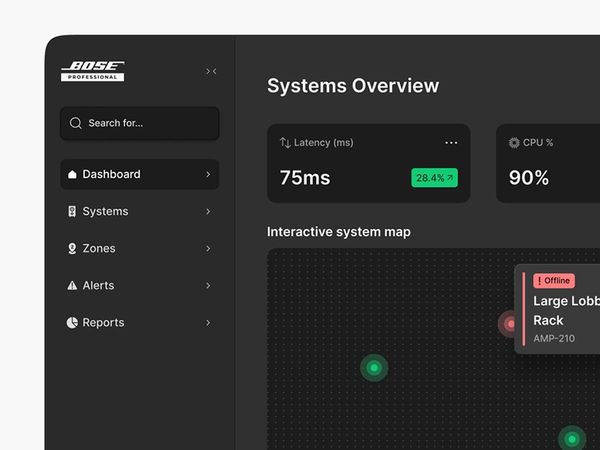The image size is (600, 450).
Task: Click the Alerts warning triangle icon
Action: [x=72, y=285]
